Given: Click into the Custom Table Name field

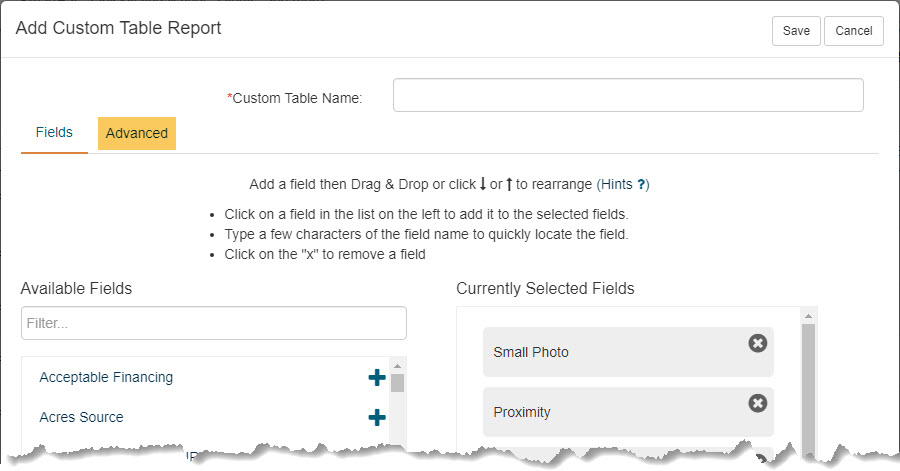Looking at the screenshot, I should 628,95.
